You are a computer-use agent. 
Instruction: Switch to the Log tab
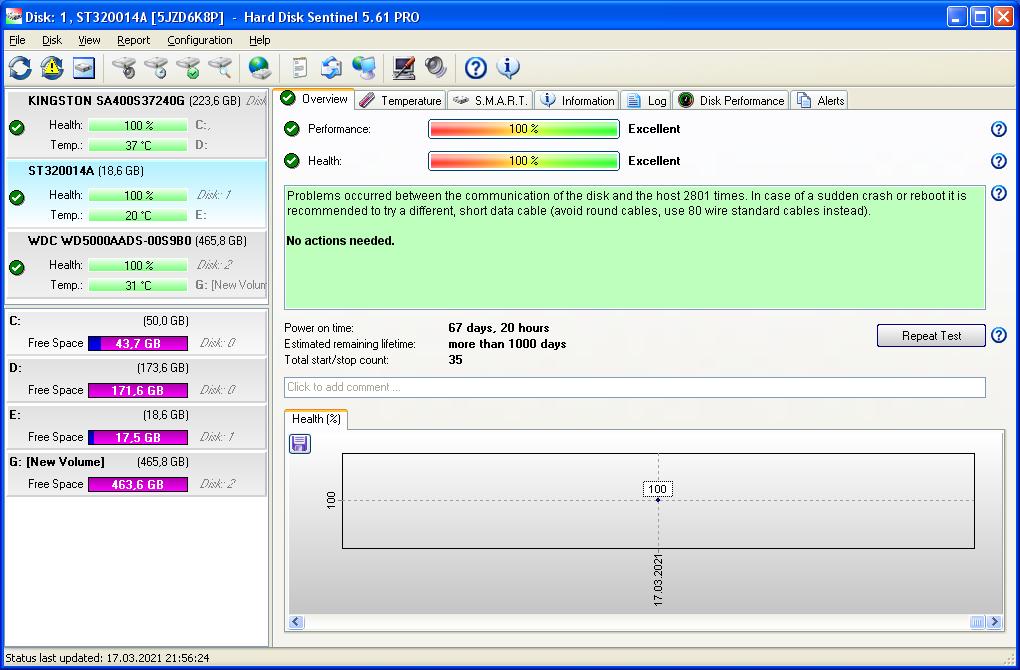pyautogui.click(x=646, y=100)
